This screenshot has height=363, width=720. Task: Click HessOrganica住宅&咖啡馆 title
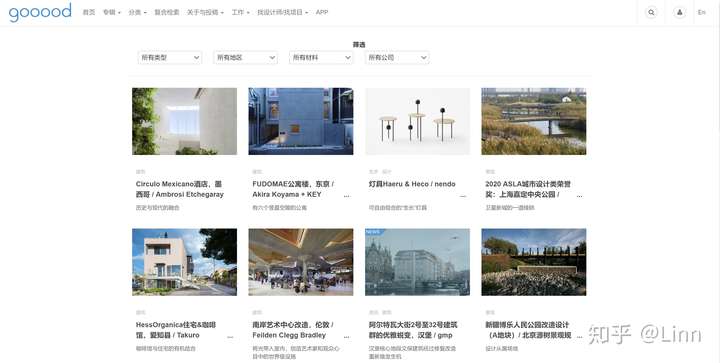(175, 330)
